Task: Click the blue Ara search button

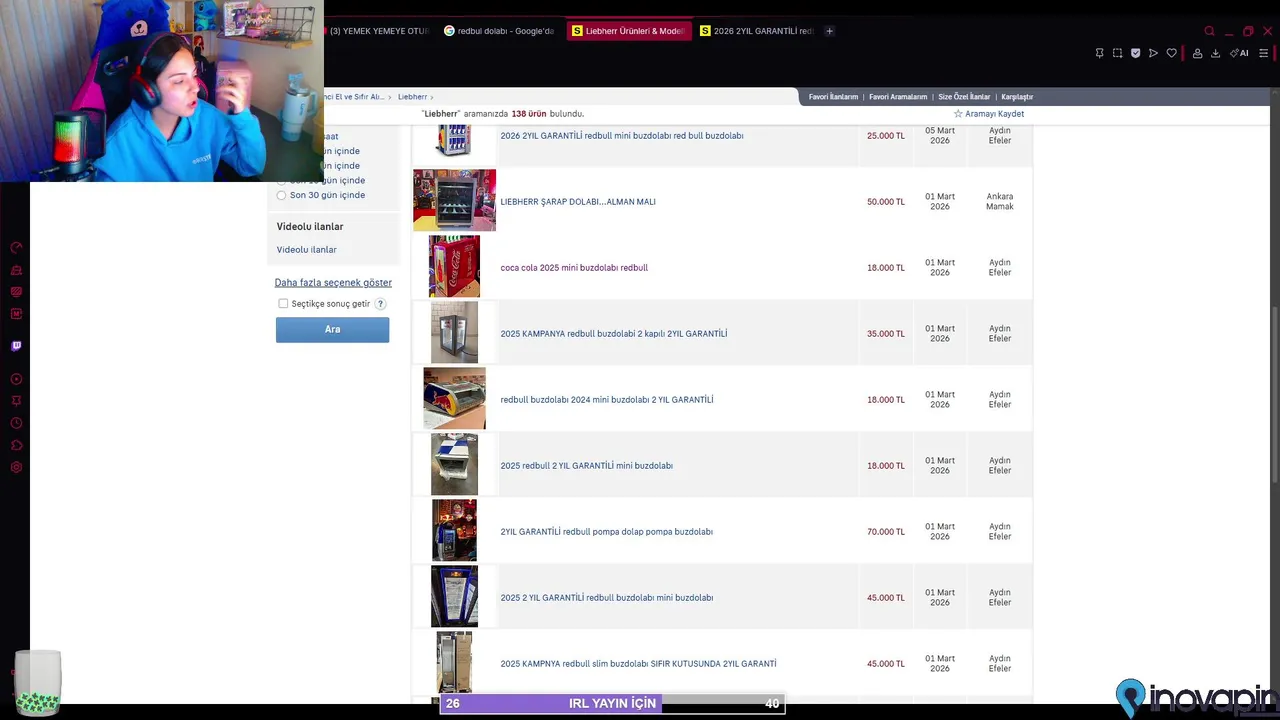Action: pos(332,330)
